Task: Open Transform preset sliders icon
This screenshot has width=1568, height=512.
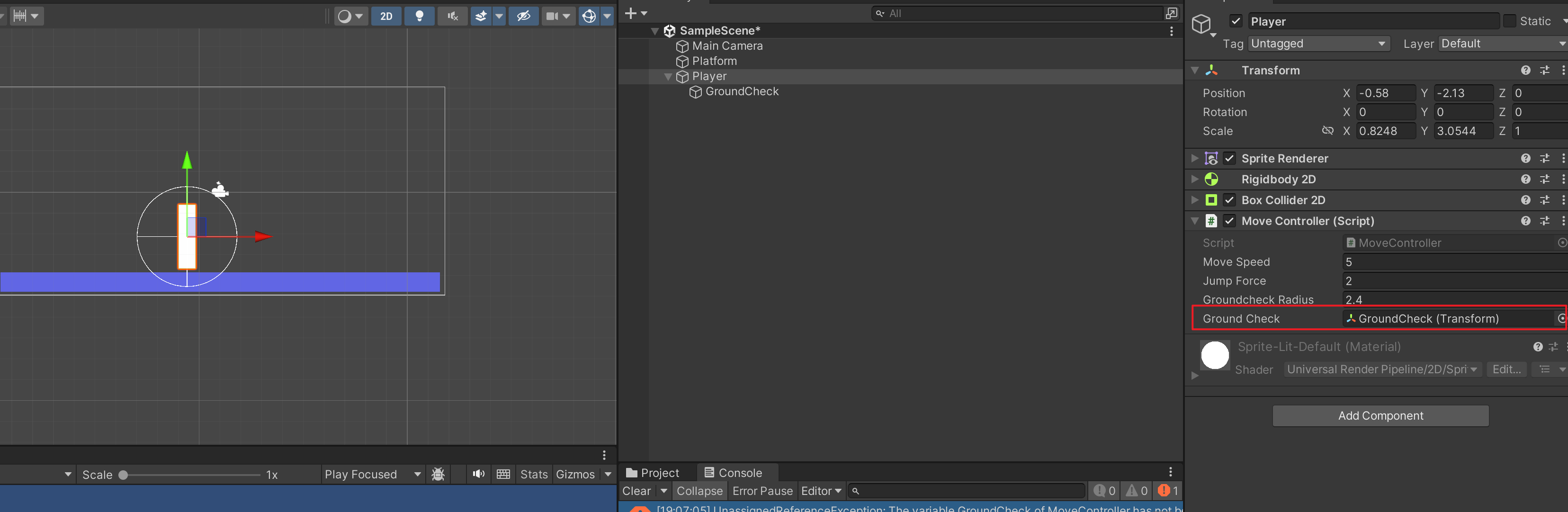Action: (x=1545, y=71)
